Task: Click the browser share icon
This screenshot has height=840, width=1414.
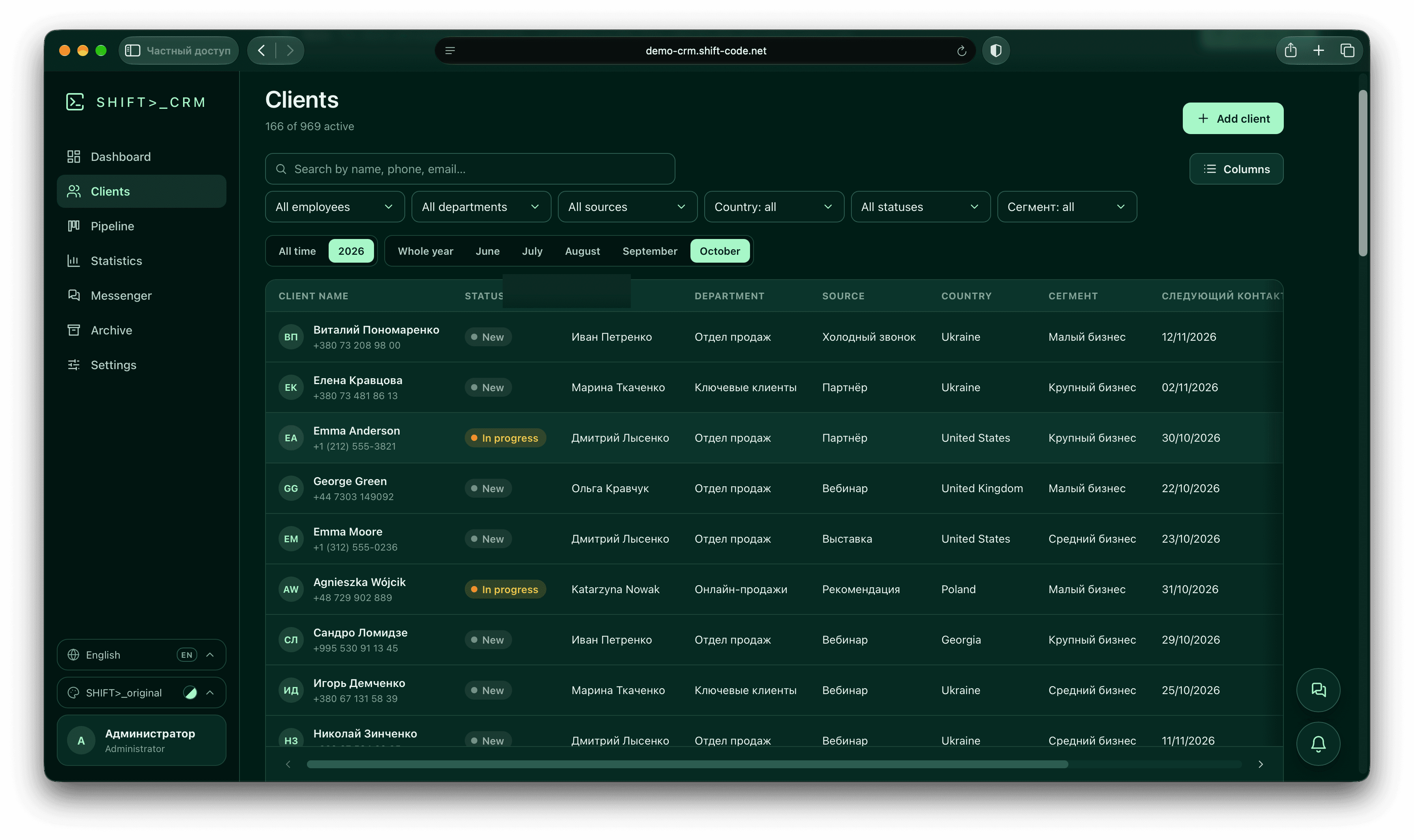Action: pos(1290,50)
